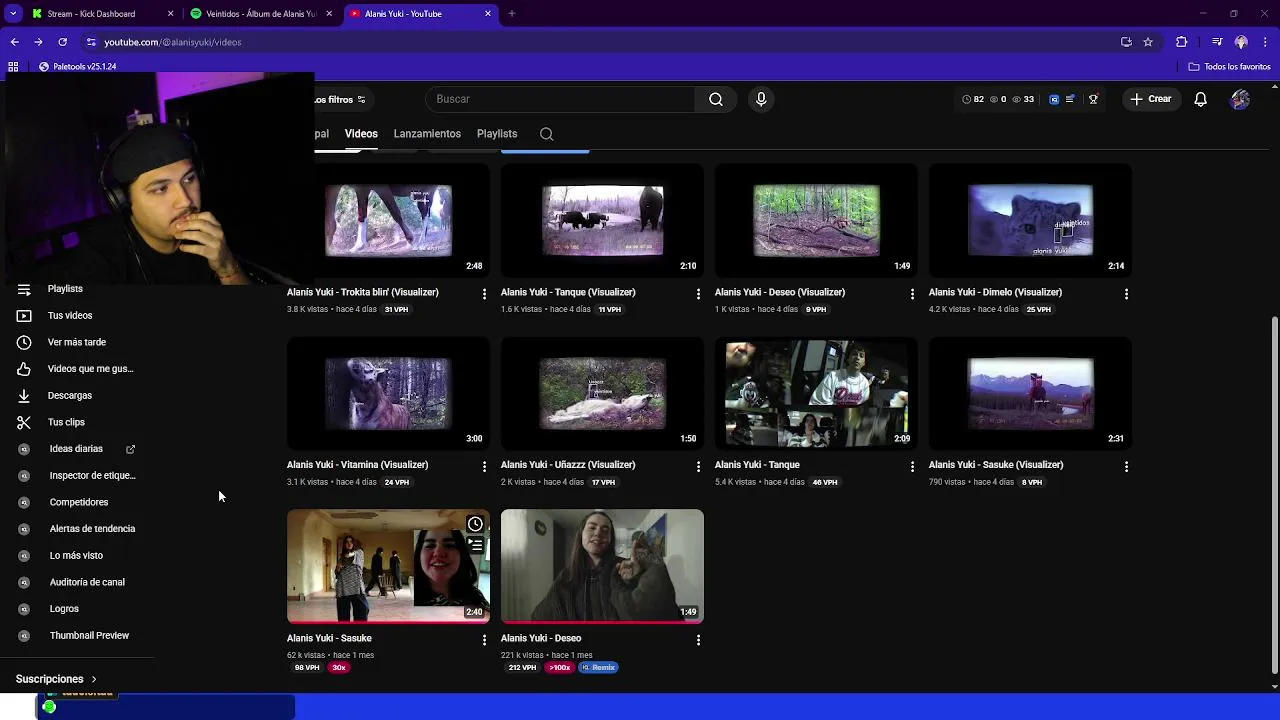Open options menu for Sasuke (Visualizer)
Viewport: 1280px width, 720px height.
[x=1126, y=466]
